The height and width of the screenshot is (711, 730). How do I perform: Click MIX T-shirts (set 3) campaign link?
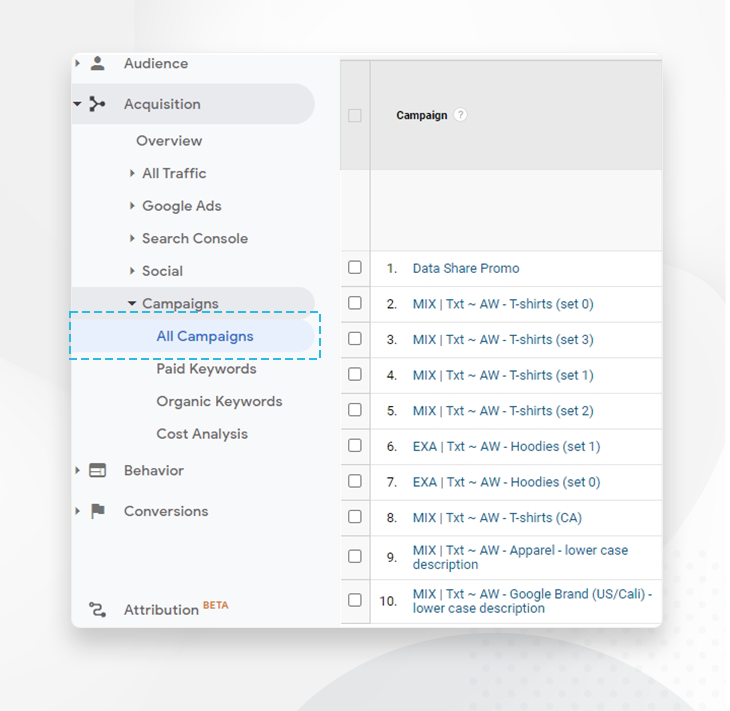pos(503,339)
